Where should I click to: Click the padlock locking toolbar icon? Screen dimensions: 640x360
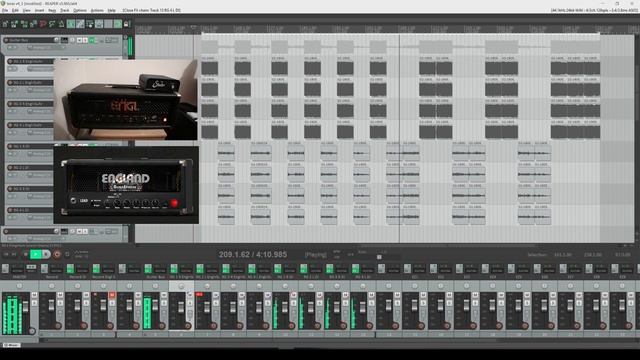click(127, 24)
